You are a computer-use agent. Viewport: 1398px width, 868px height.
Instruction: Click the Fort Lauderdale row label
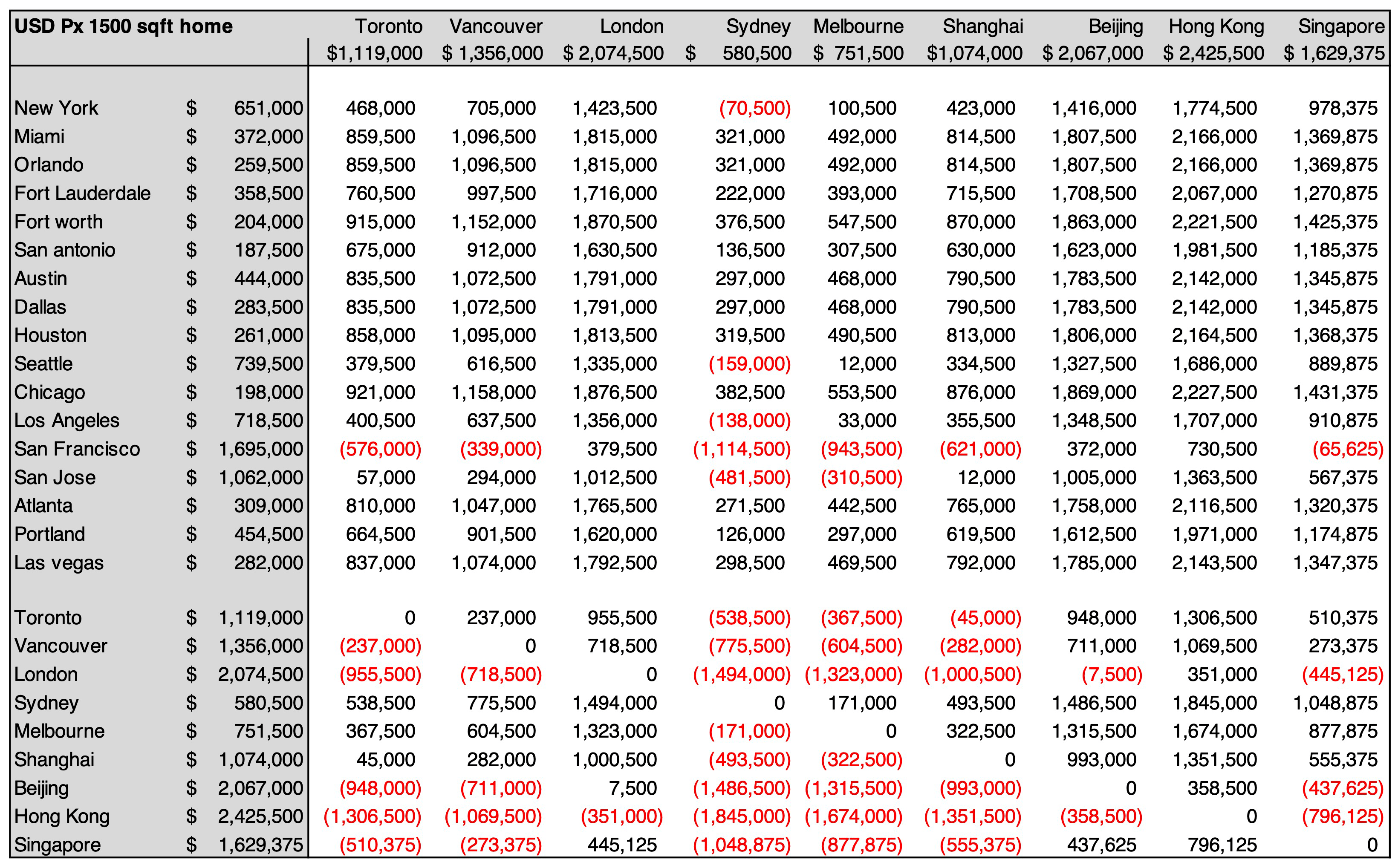click(82, 193)
